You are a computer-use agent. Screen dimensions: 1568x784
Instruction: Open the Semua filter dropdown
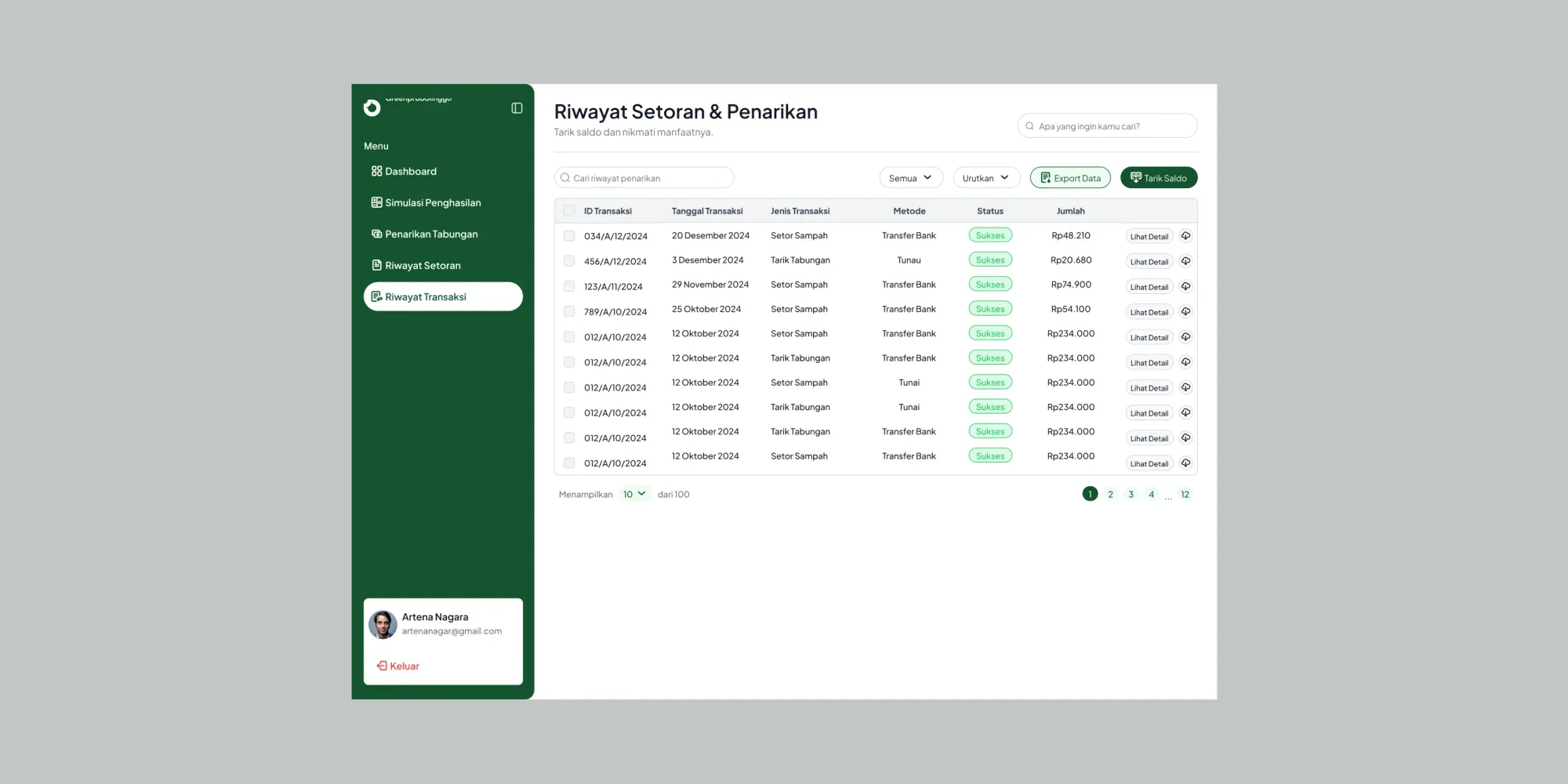(x=911, y=178)
